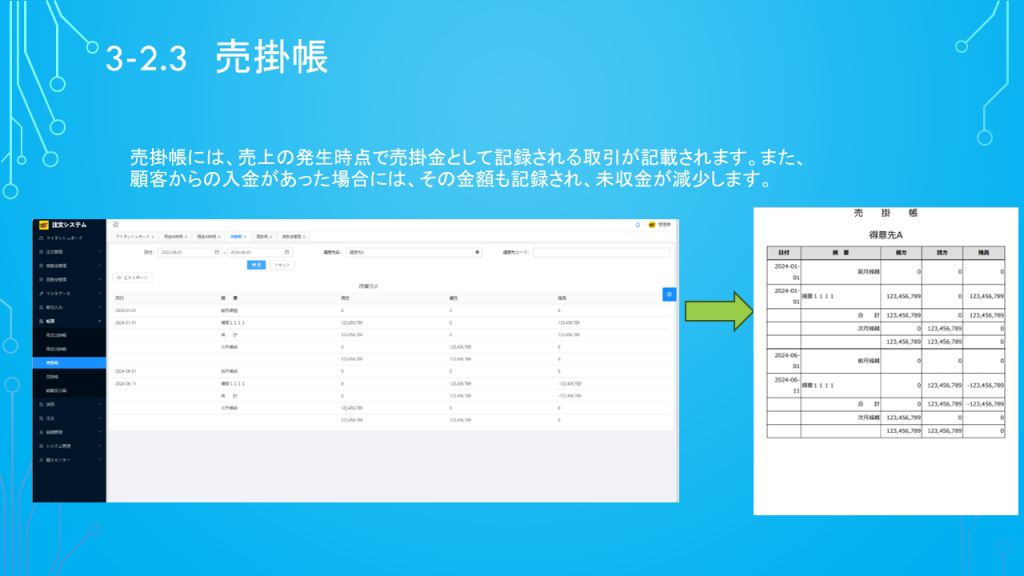The image size is (1024, 576).
Task: Open calendar icon in start date field
Action: coord(217,252)
